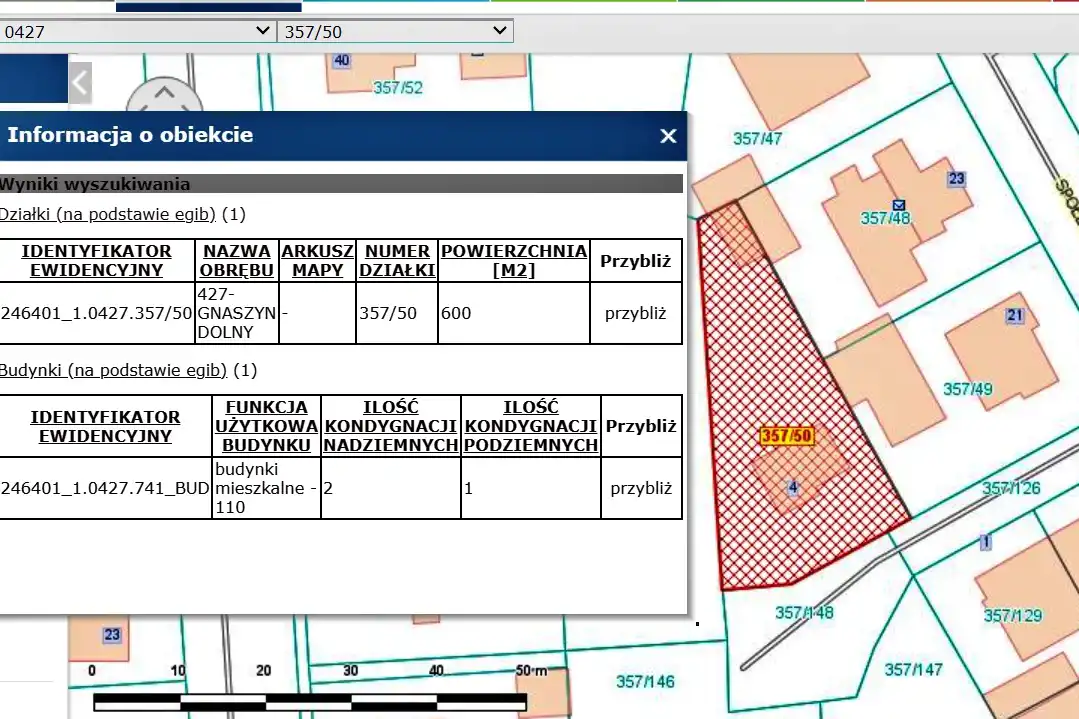Zoom to building 741_BUD using przybliż
Screen dimensions: 1079x719
(x=641, y=488)
